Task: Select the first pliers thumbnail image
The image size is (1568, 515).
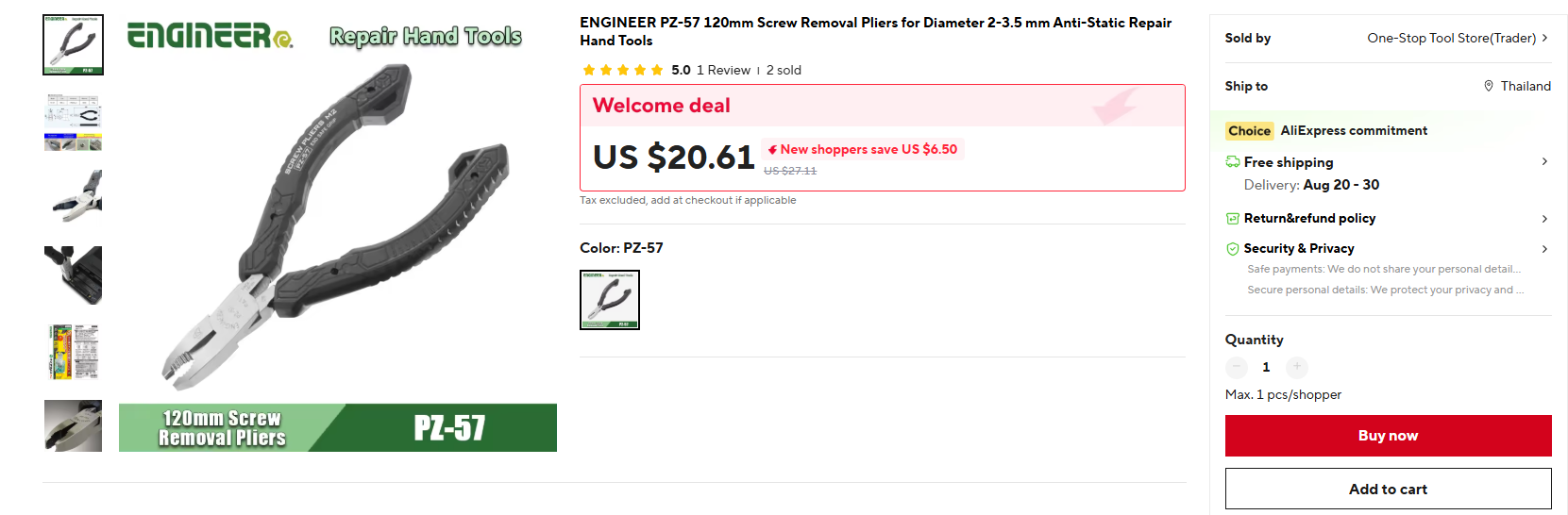Action: [x=74, y=44]
